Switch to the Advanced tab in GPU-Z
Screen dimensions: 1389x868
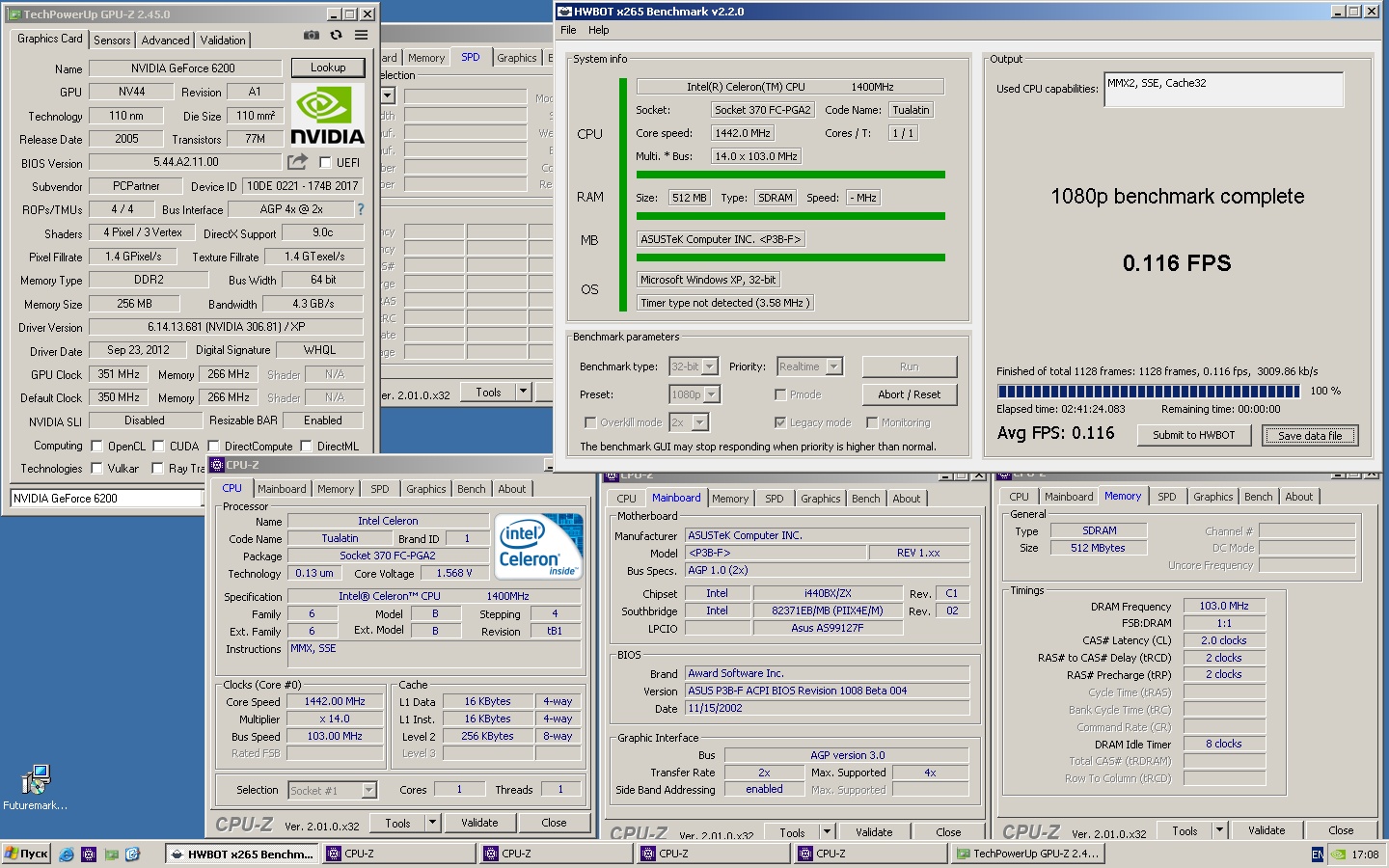(165, 41)
